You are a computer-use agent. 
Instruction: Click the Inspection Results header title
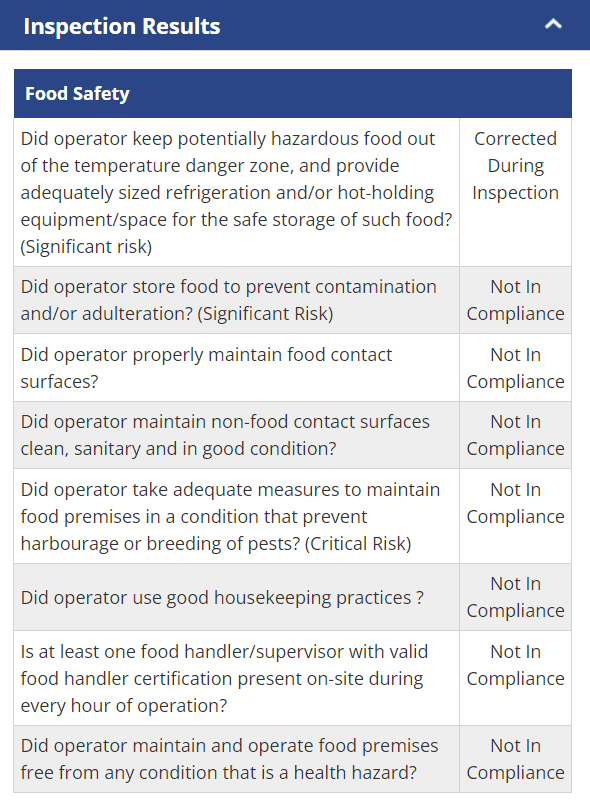[122, 26]
